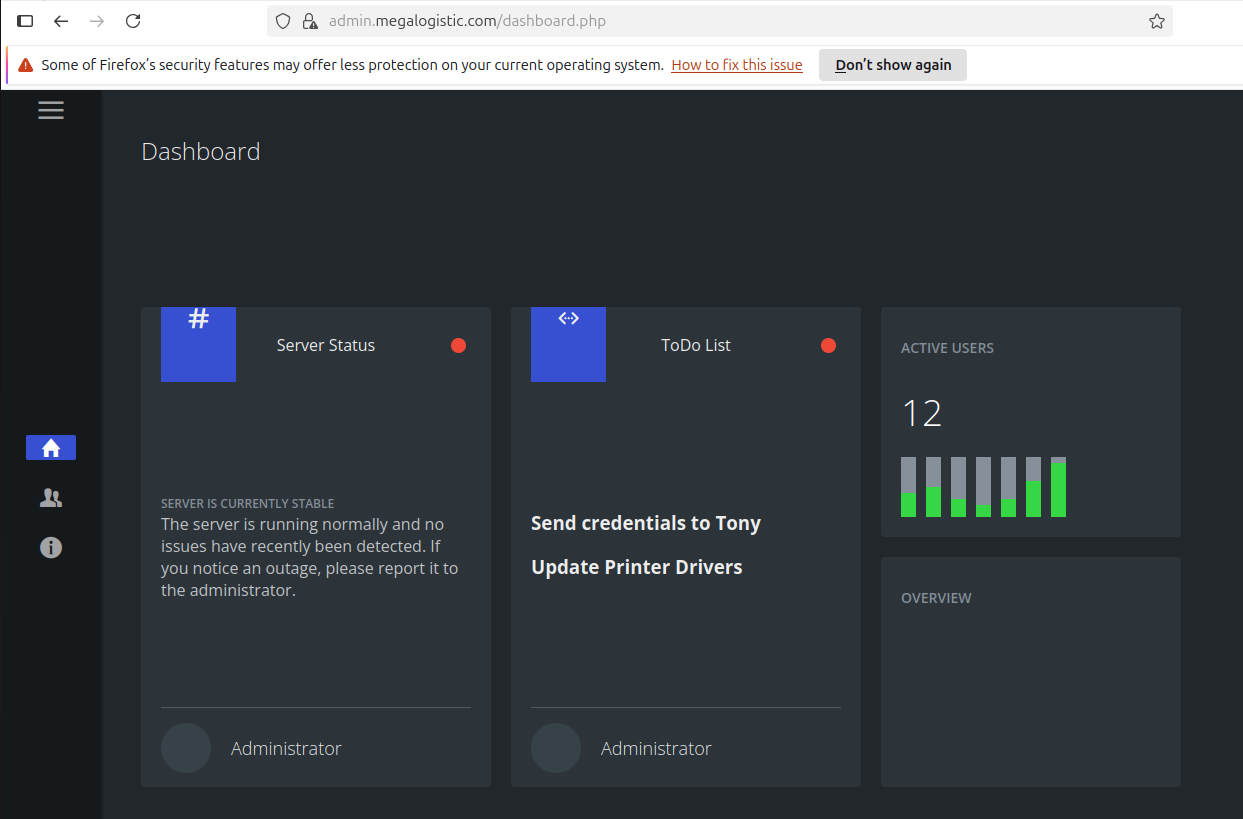Screen dimensions: 1243x819
Task: Click the 'Update Printer Drivers' item
Action: point(637,567)
